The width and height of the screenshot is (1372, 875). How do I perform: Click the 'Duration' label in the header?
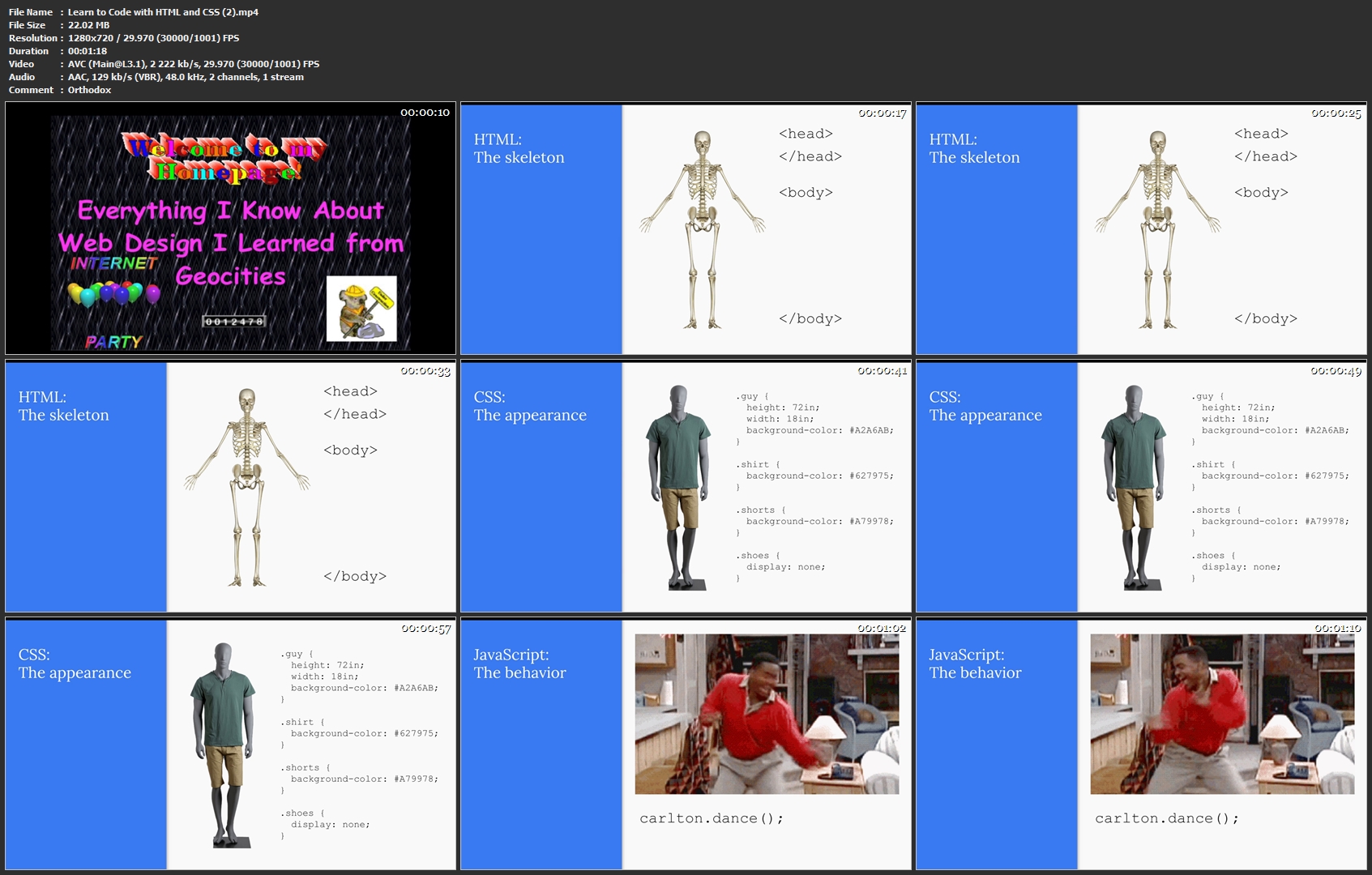click(x=29, y=51)
